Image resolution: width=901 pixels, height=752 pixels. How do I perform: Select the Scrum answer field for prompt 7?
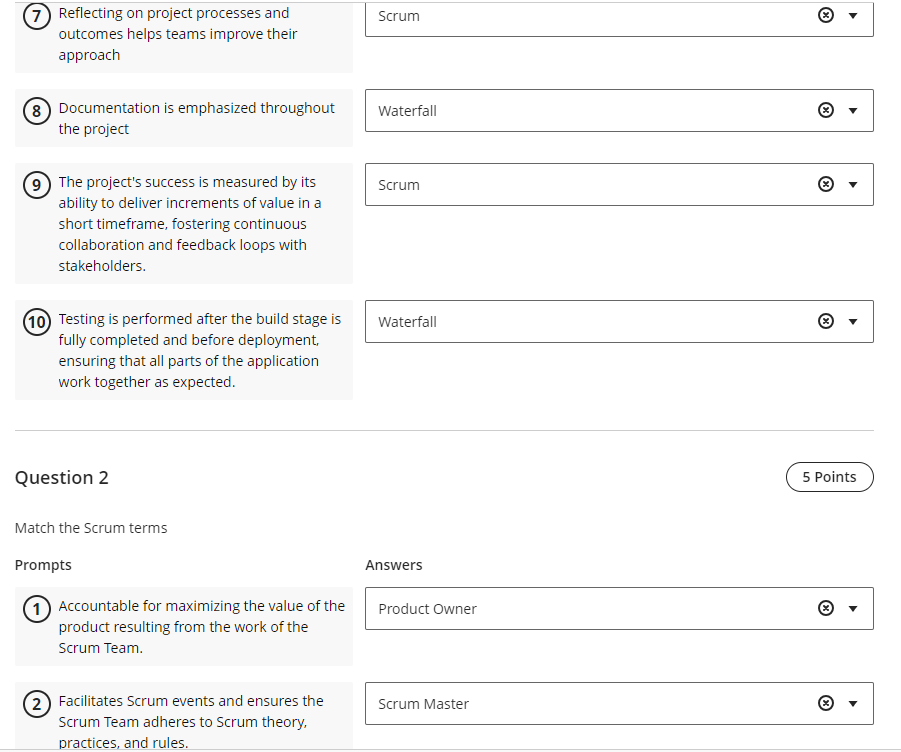pyautogui.click(x=600, y=15)
